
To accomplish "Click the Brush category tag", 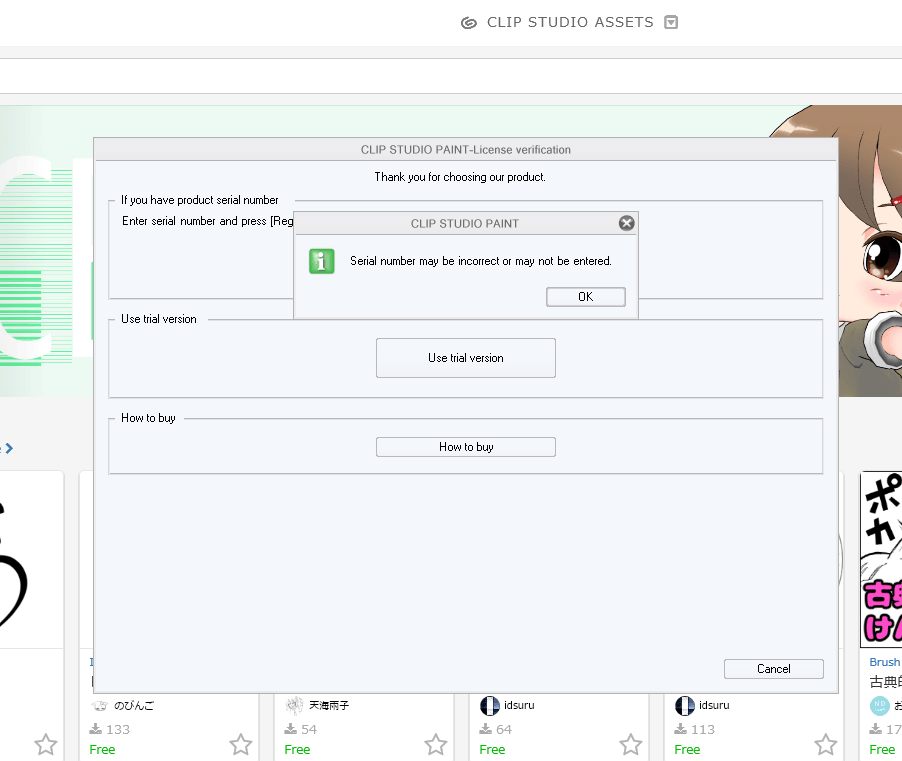I will (x=884, y=662).
